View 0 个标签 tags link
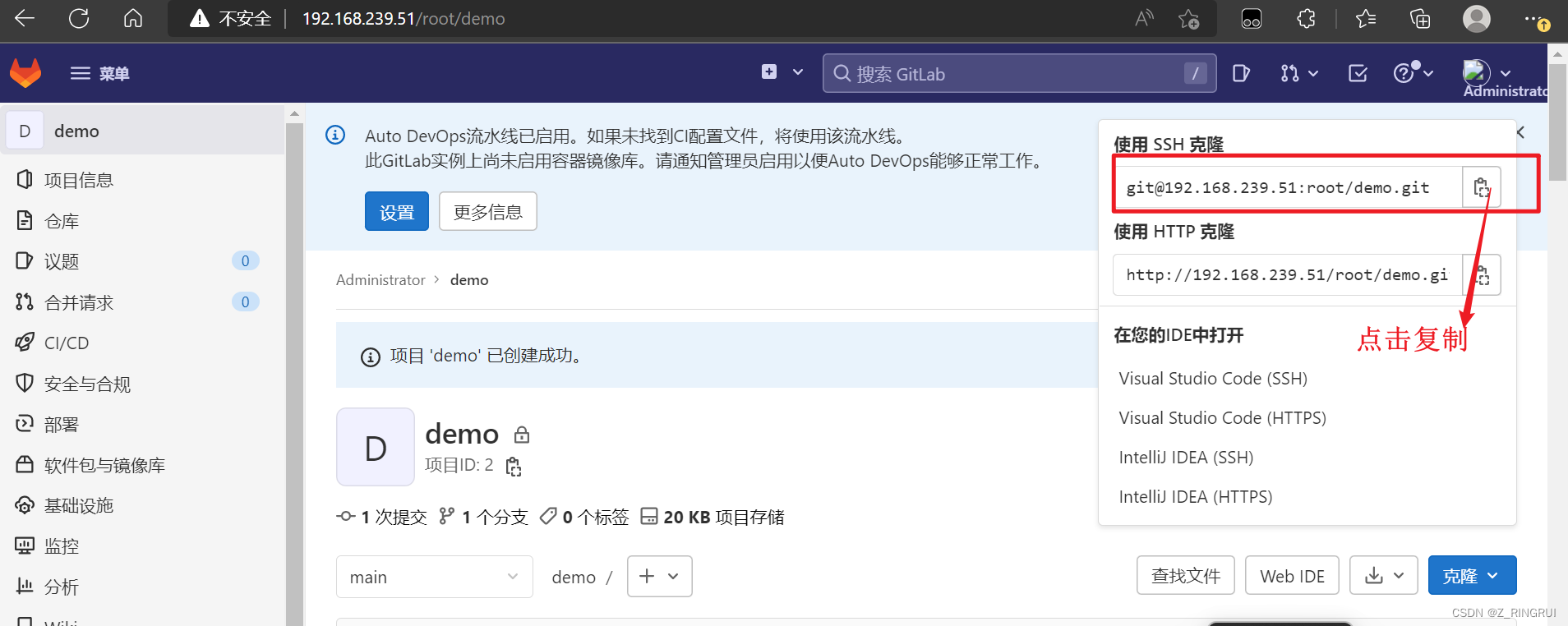The height and width of the screenshot is (626, 1568). tap(584, 517)
